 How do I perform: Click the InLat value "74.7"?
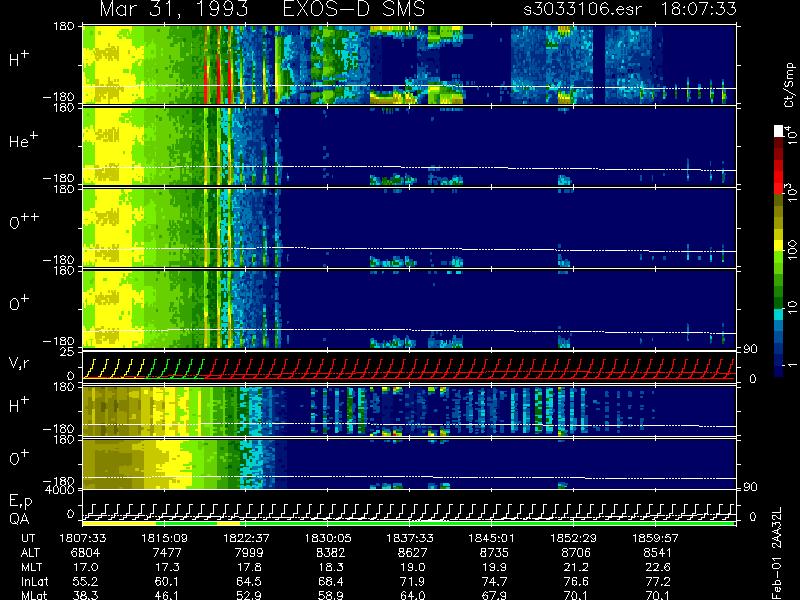click(494, 582)
